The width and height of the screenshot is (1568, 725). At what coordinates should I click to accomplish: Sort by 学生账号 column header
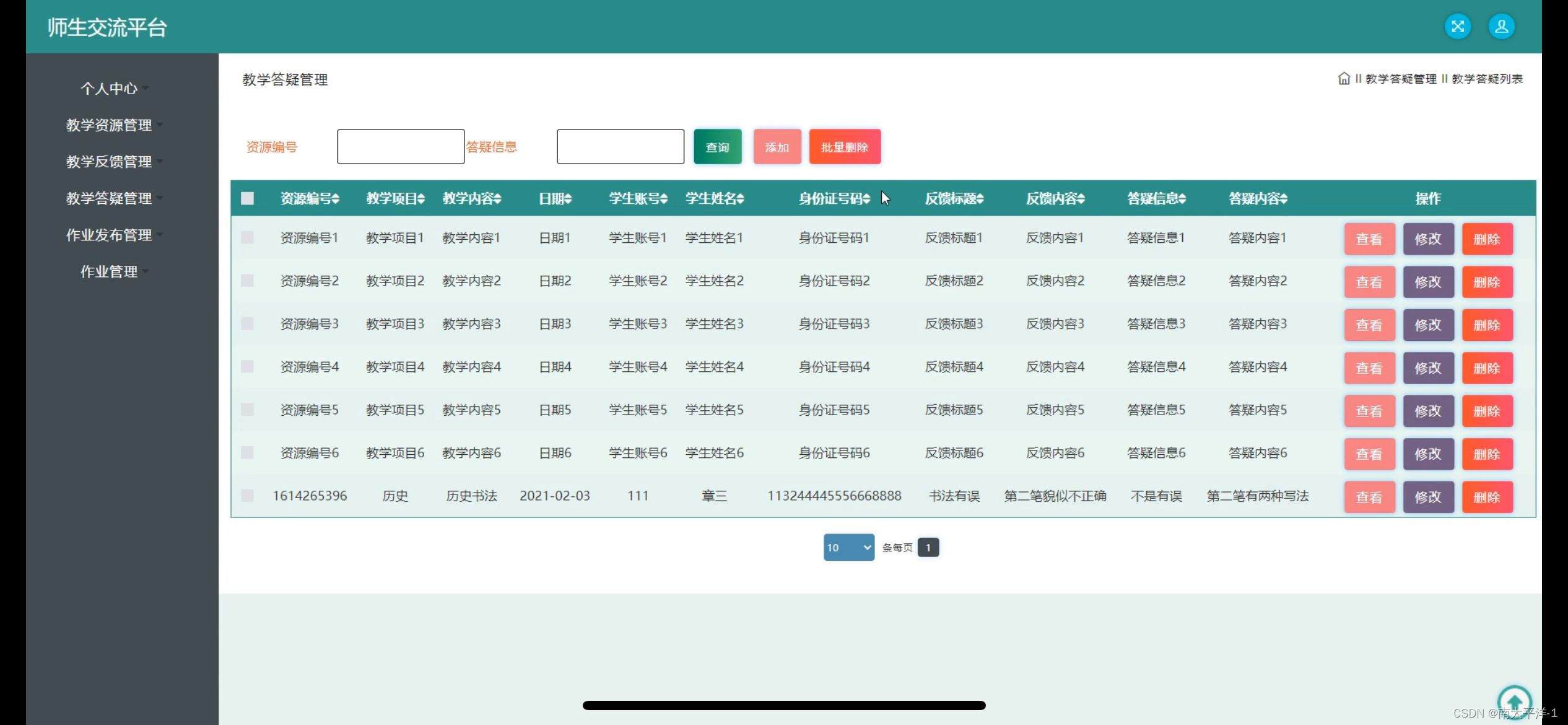[638, 199]
